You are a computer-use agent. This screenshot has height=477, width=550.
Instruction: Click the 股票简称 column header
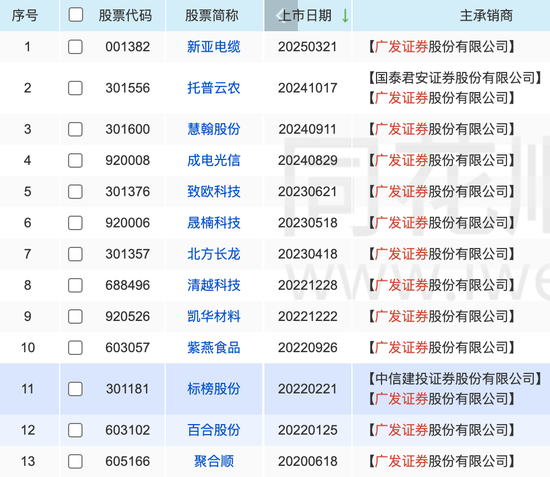(212, 15)
